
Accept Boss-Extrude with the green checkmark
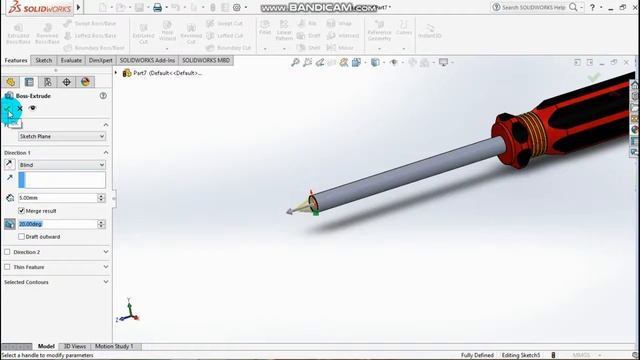[8, 108]
